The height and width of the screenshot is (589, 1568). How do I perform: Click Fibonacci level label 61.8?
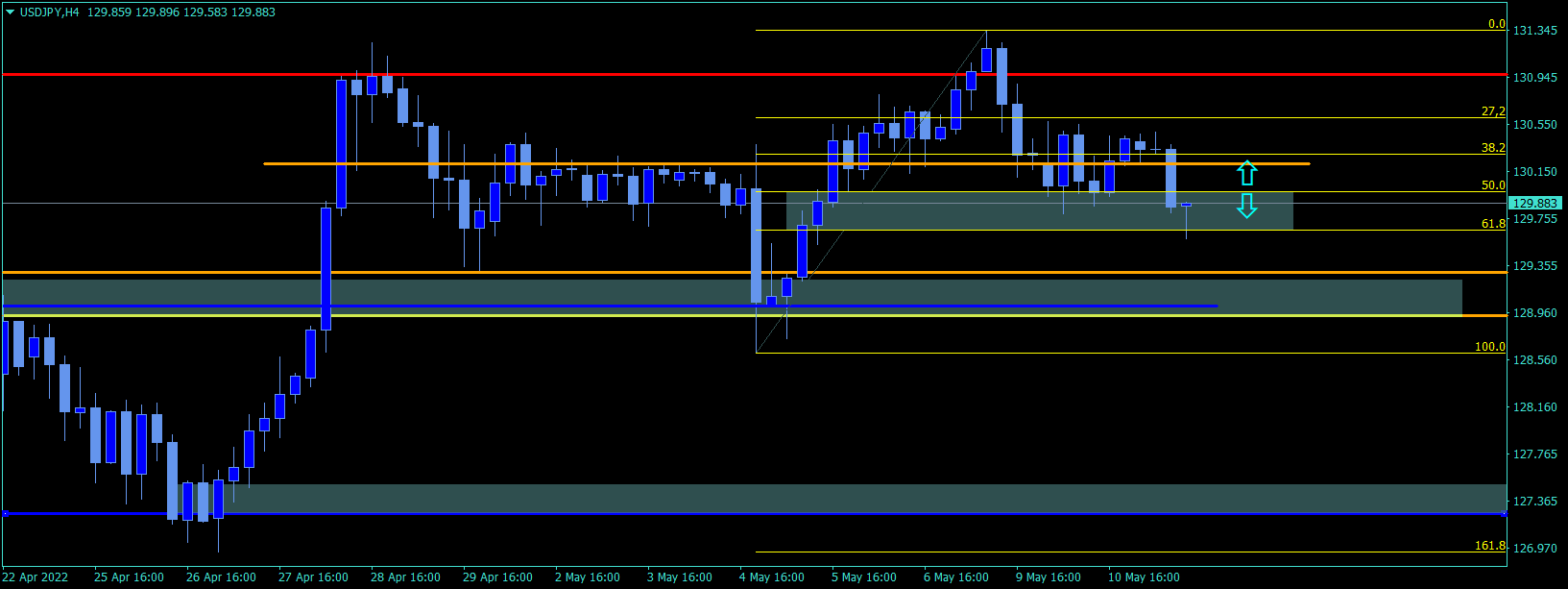pos(1493,224)
